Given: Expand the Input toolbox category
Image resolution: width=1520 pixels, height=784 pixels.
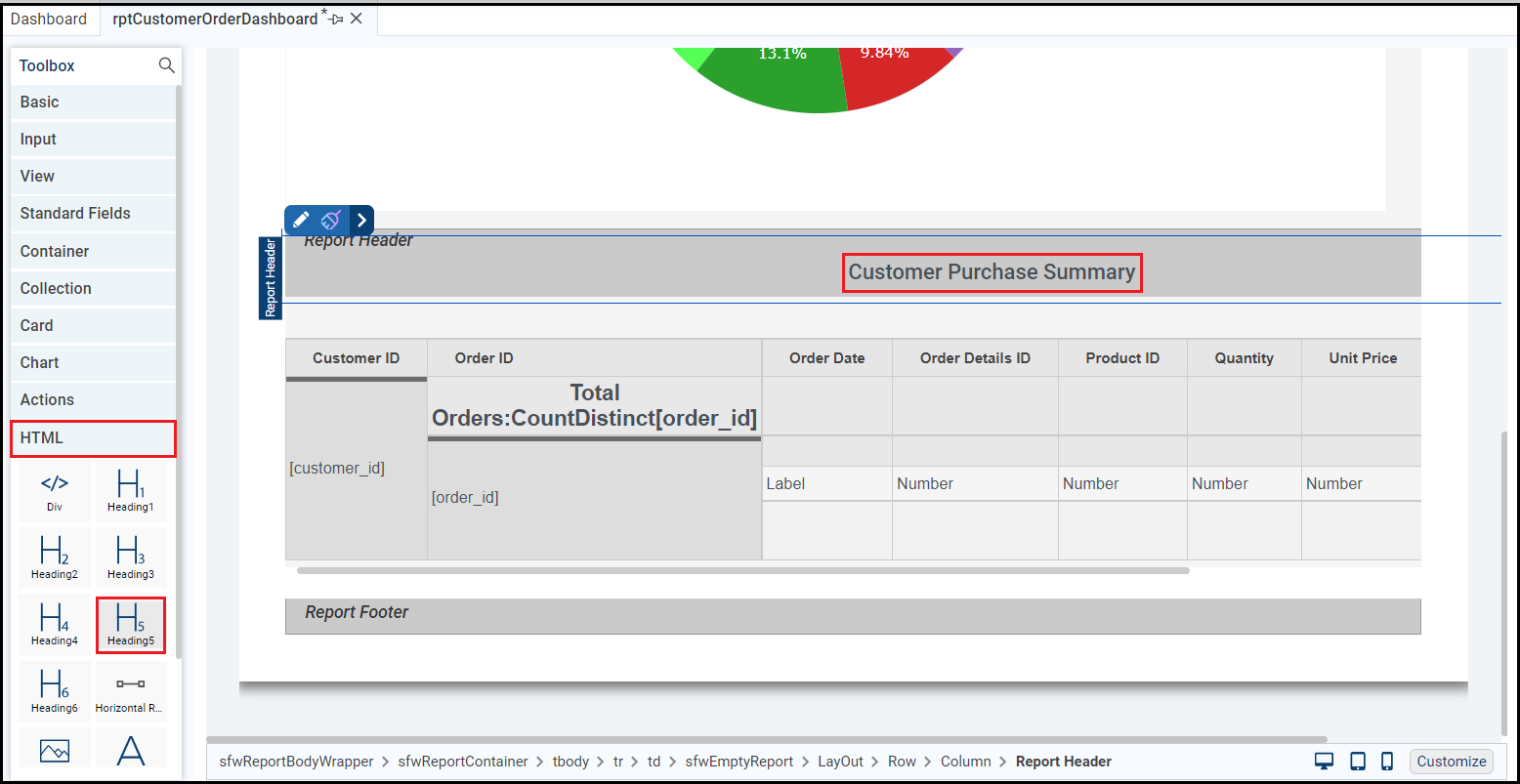Looking at the screenshot, I should (x=94, y=140).
